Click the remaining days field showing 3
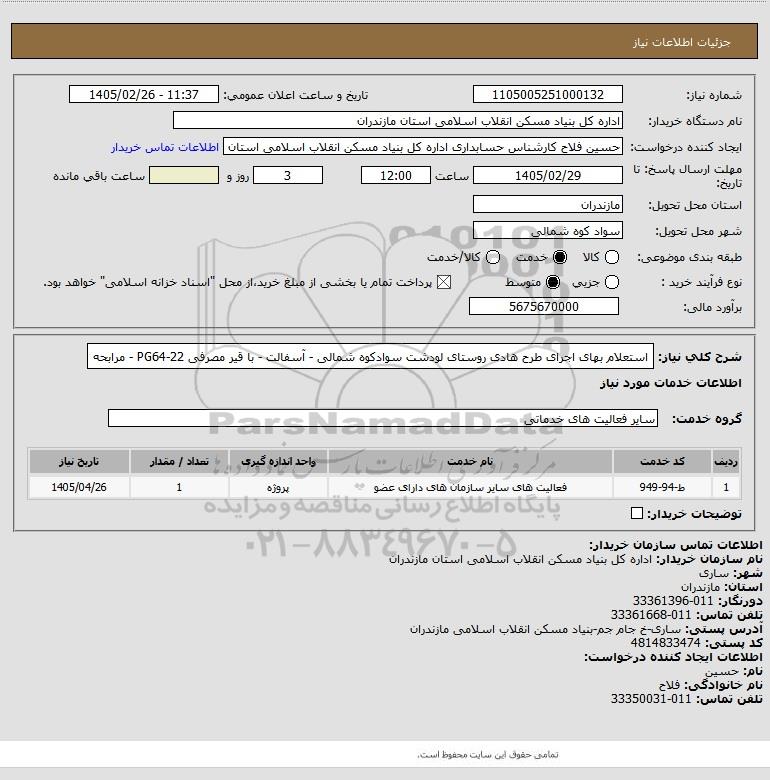This screenshot has height=780, width=770. pyautogui.click(x=288, y=175)
